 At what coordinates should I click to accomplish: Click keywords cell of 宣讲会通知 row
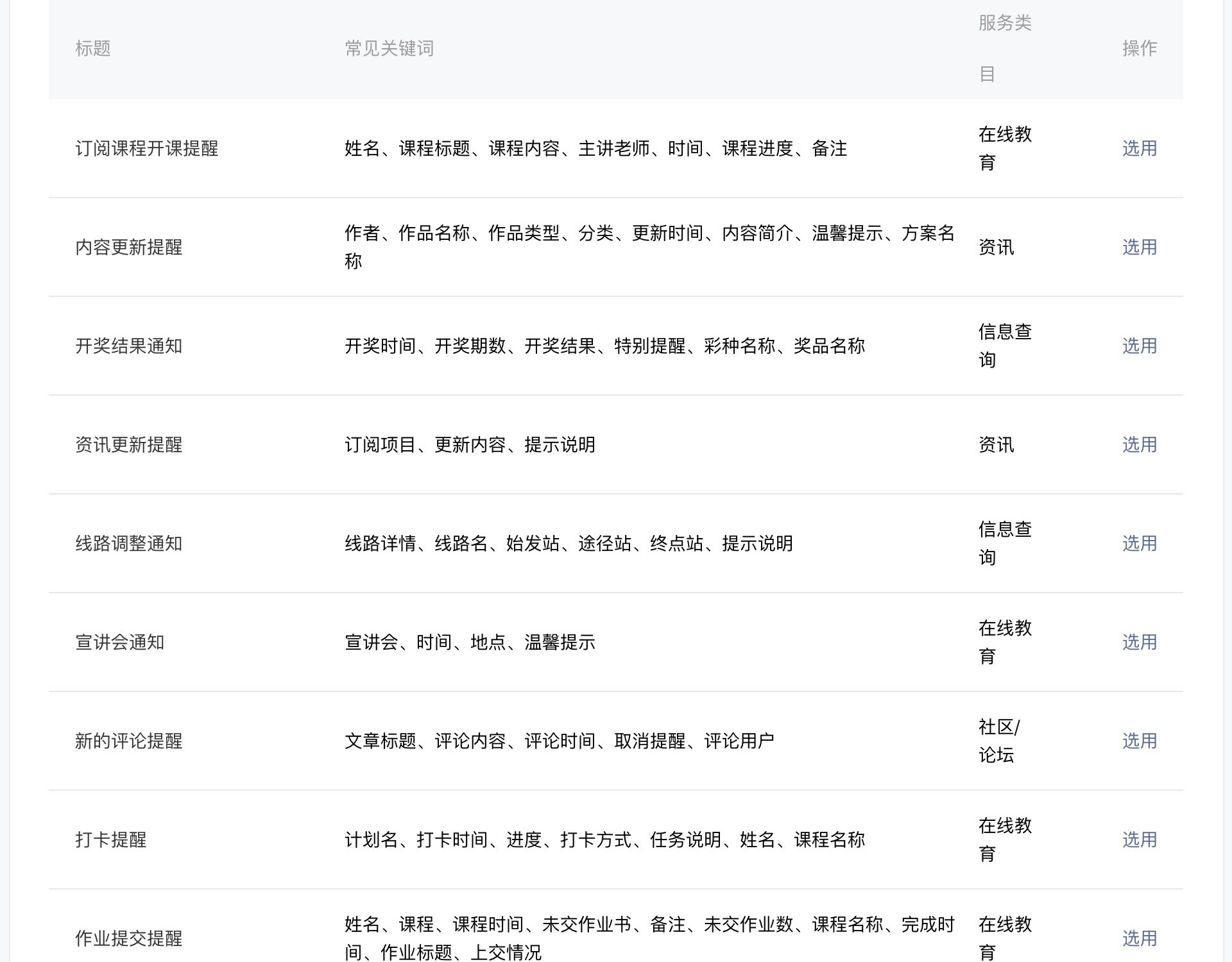tap(470, 642)
